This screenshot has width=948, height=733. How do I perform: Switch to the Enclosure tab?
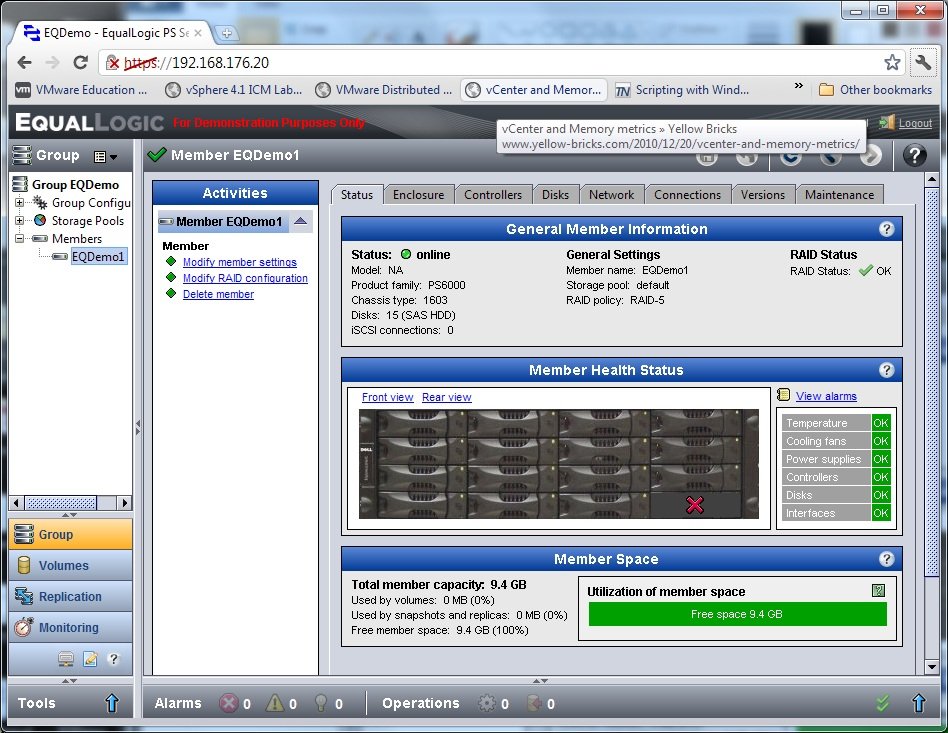[x=418, y=195]
